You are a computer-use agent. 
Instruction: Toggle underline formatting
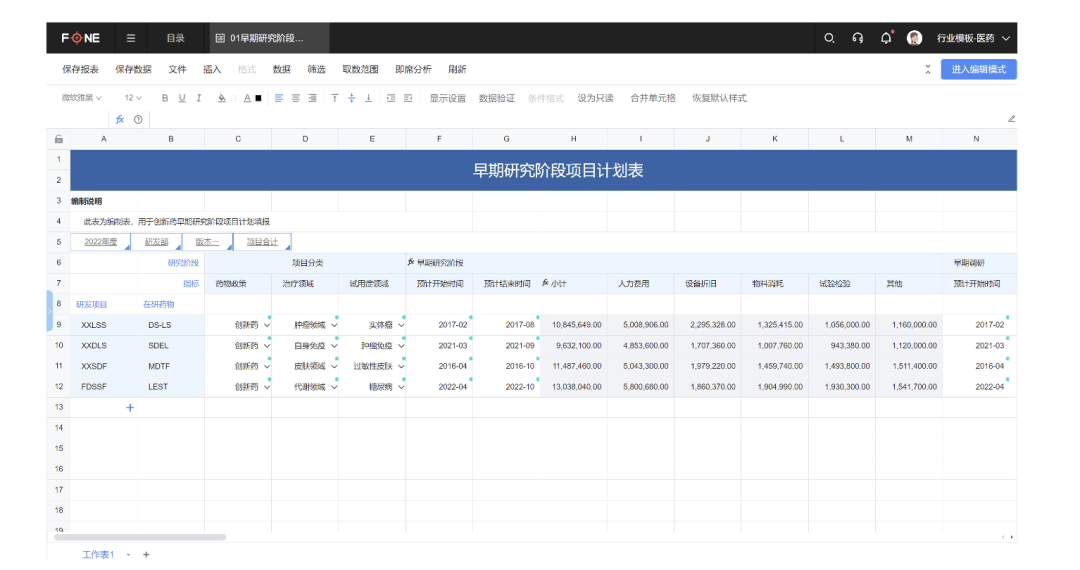click(182, 98)
